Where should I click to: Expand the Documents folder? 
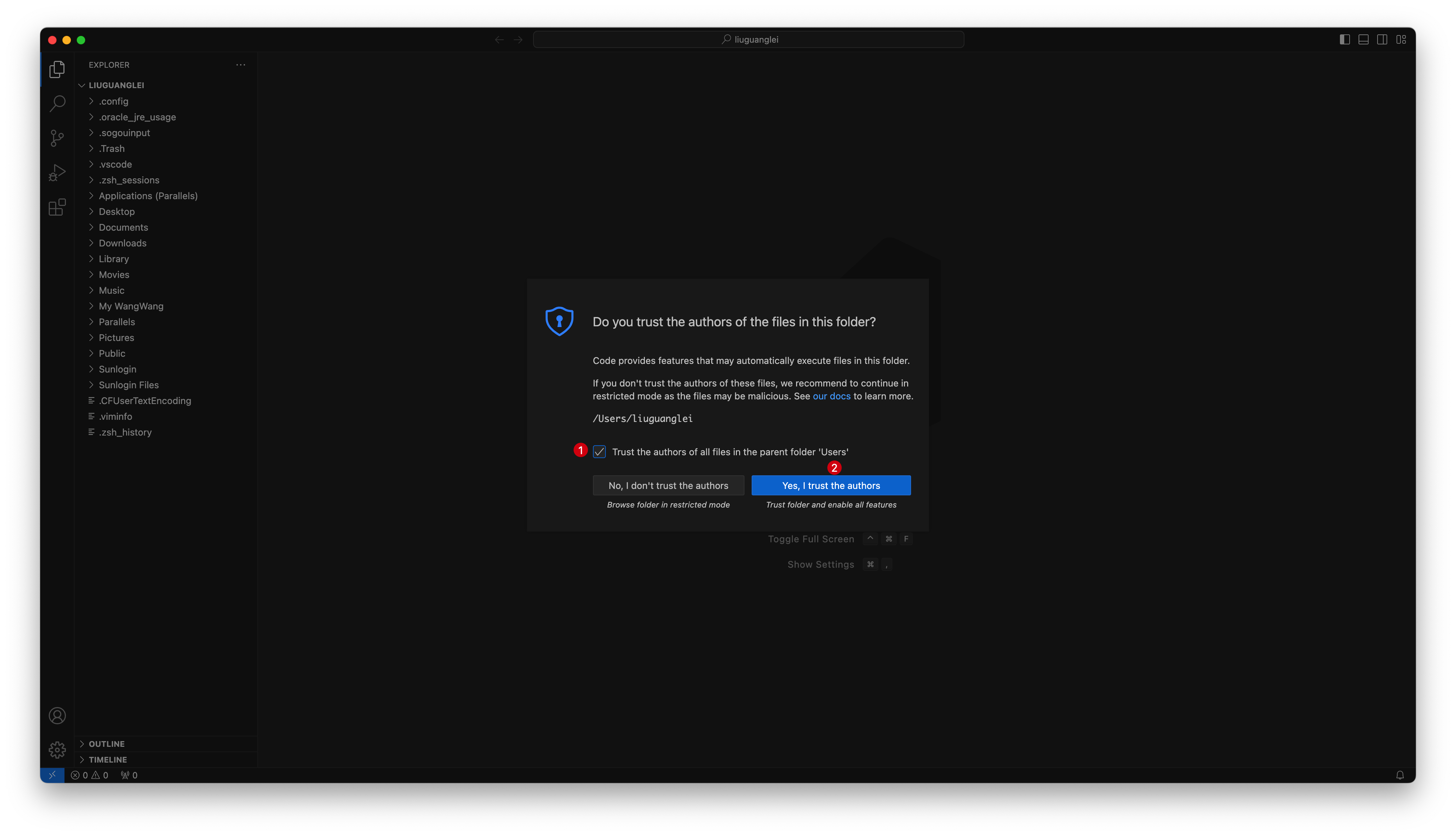tap(123, 227)
